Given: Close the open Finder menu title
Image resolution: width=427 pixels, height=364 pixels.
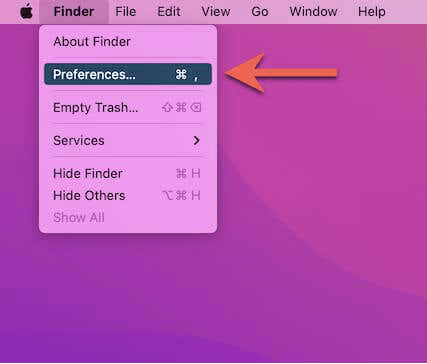Looking at the screenshot, I should (x=74, y=12).
